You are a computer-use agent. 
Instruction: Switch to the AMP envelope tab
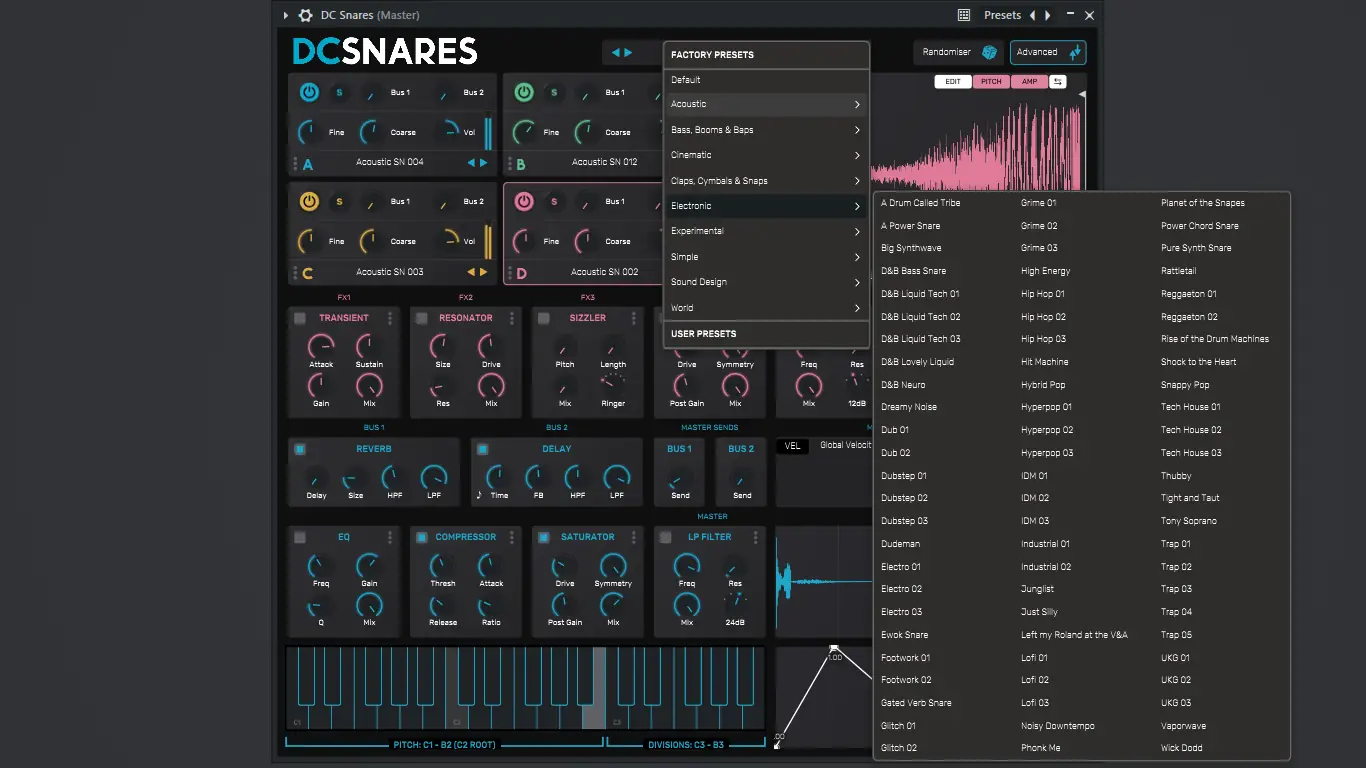click(1029, 81)
